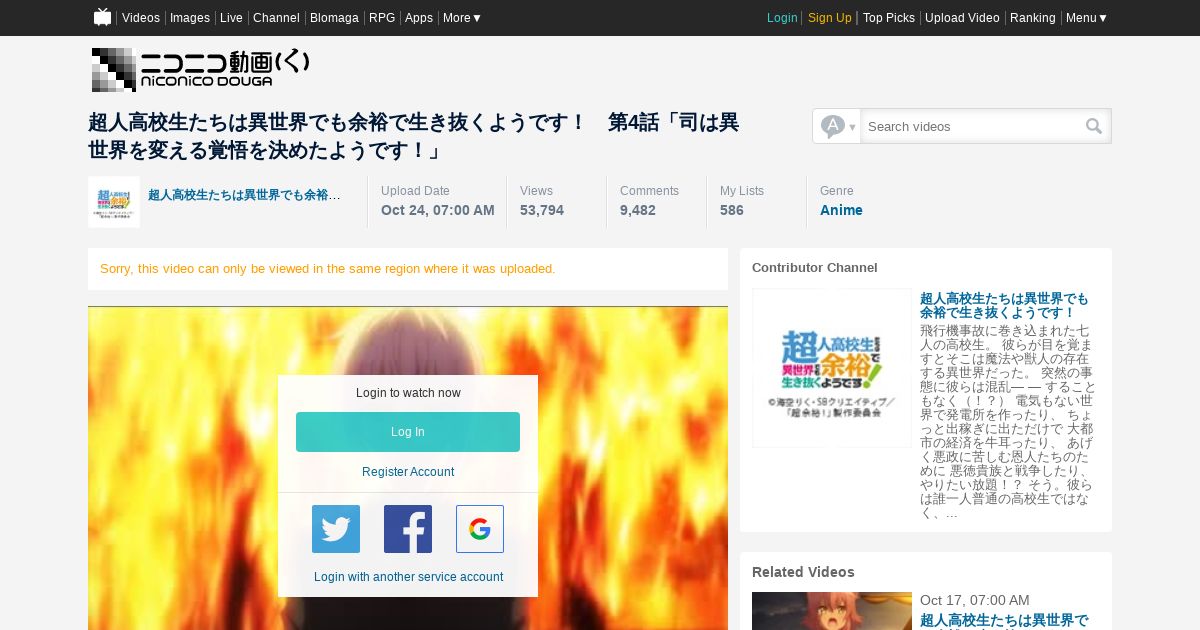Click Login with another service account
Viewport: 1200px width, 630px height.
click(x=408, y=577)
